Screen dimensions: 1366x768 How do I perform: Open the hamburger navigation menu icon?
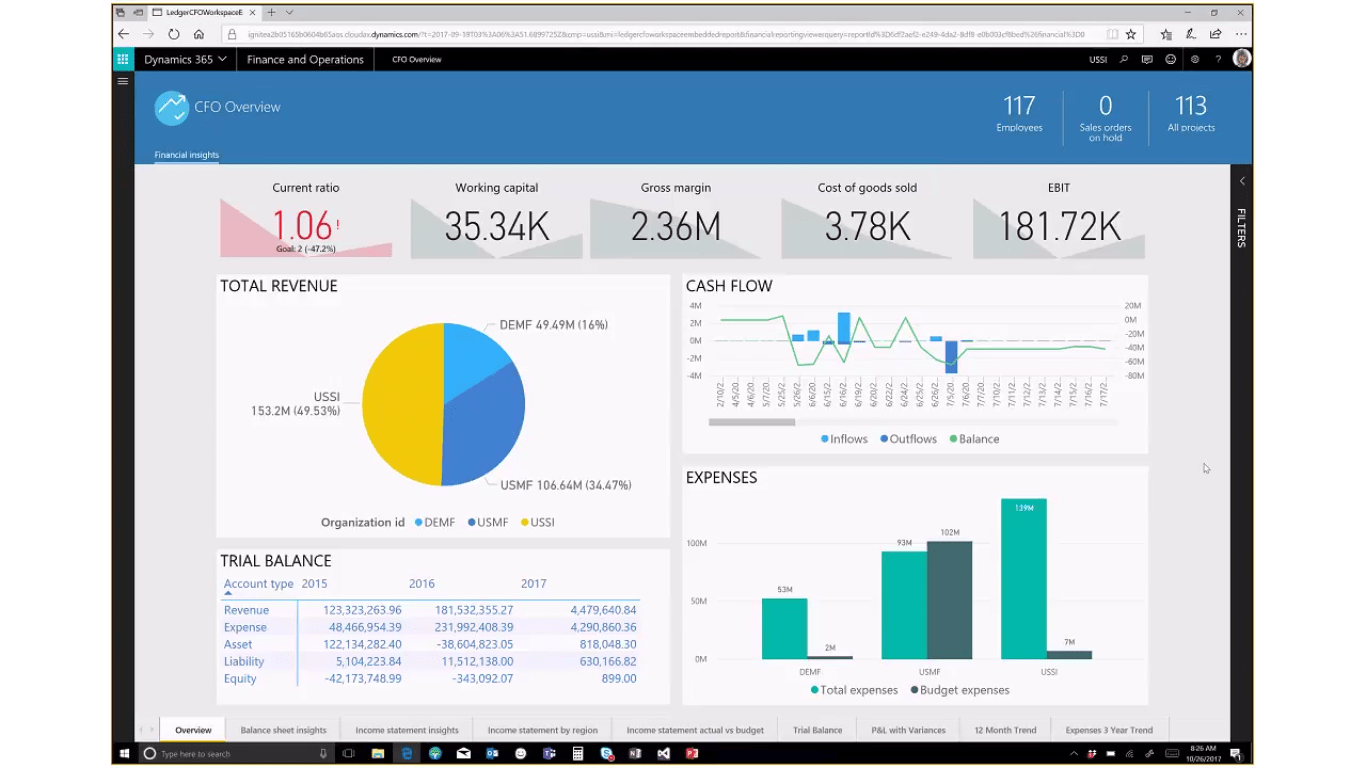[x=122, y=81]
